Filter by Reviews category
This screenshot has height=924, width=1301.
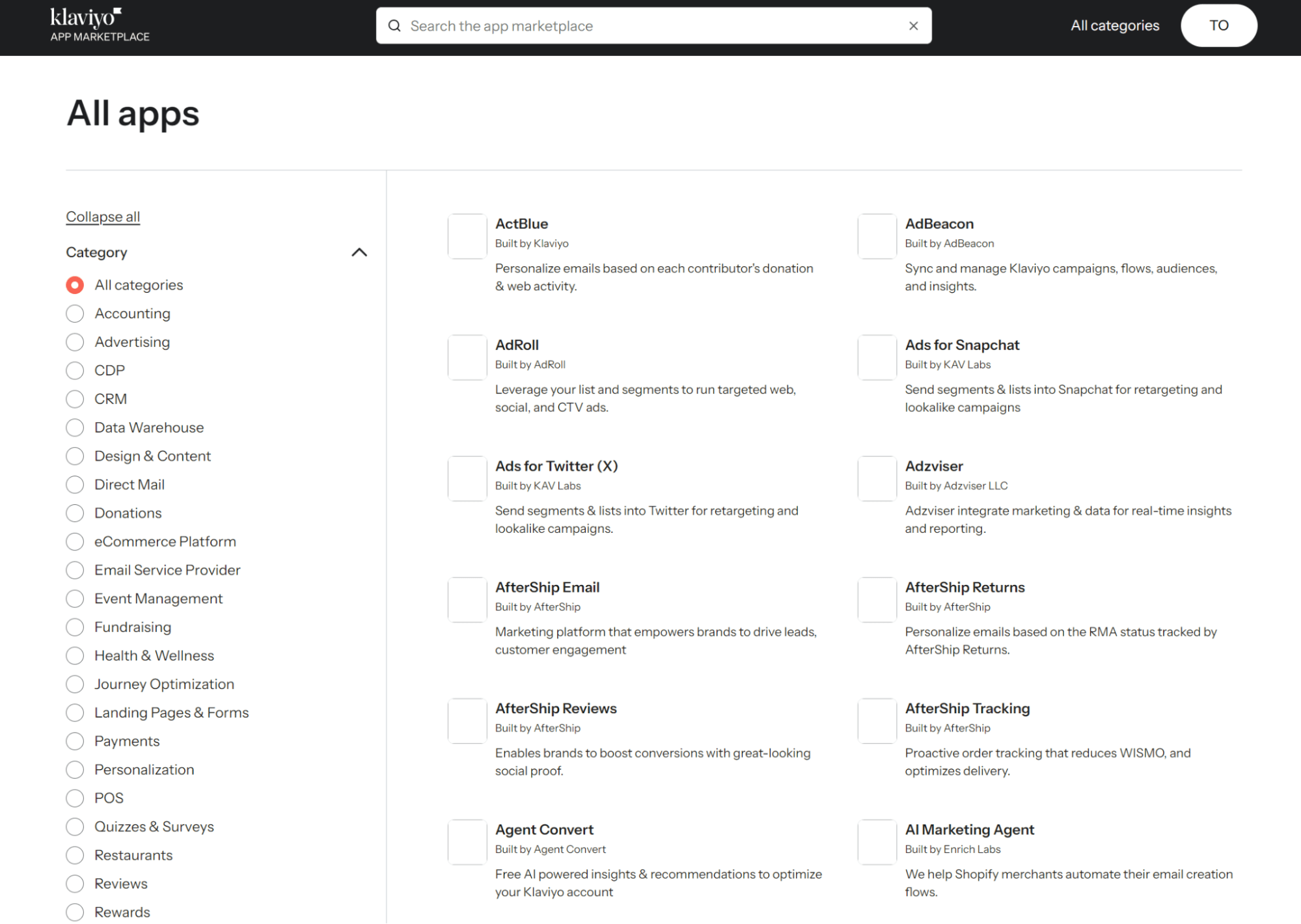[x=75, y=884]
